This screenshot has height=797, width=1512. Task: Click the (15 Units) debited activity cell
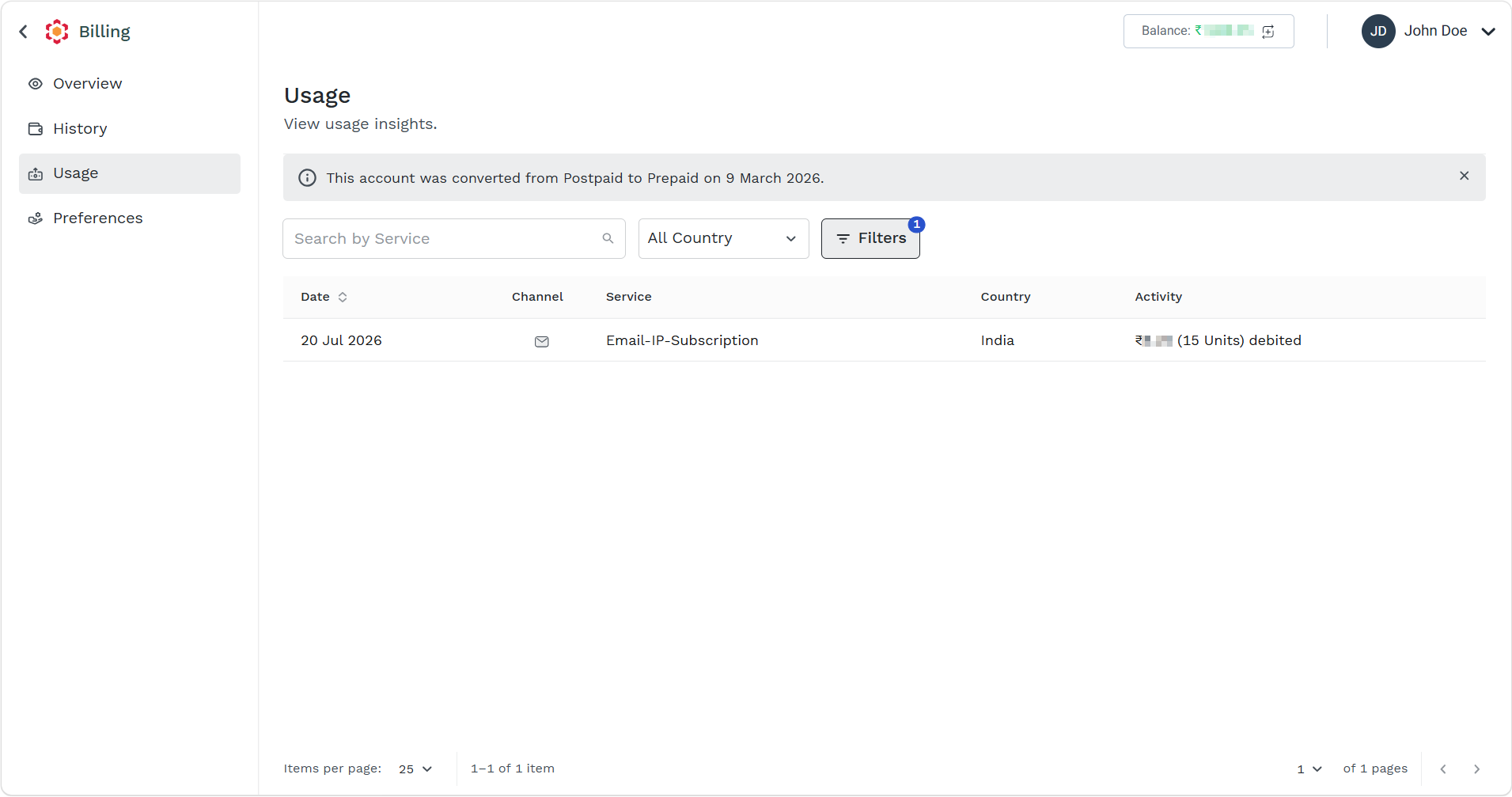pos(1218,340)
